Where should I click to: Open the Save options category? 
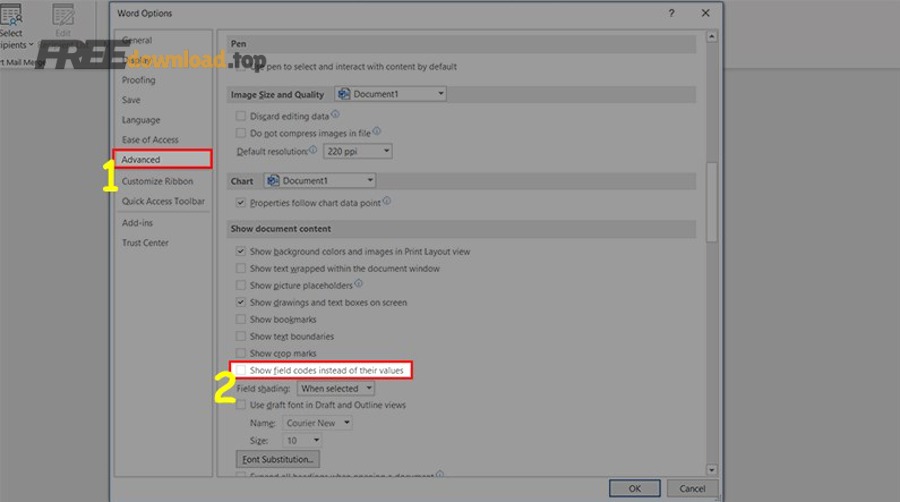click(131, 100)
